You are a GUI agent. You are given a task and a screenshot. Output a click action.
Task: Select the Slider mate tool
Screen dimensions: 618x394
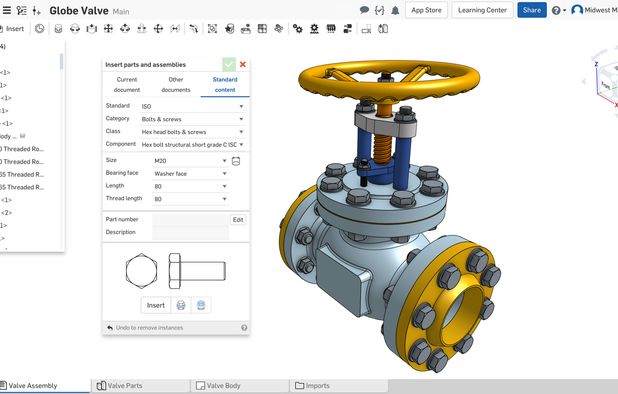[91, 29]
